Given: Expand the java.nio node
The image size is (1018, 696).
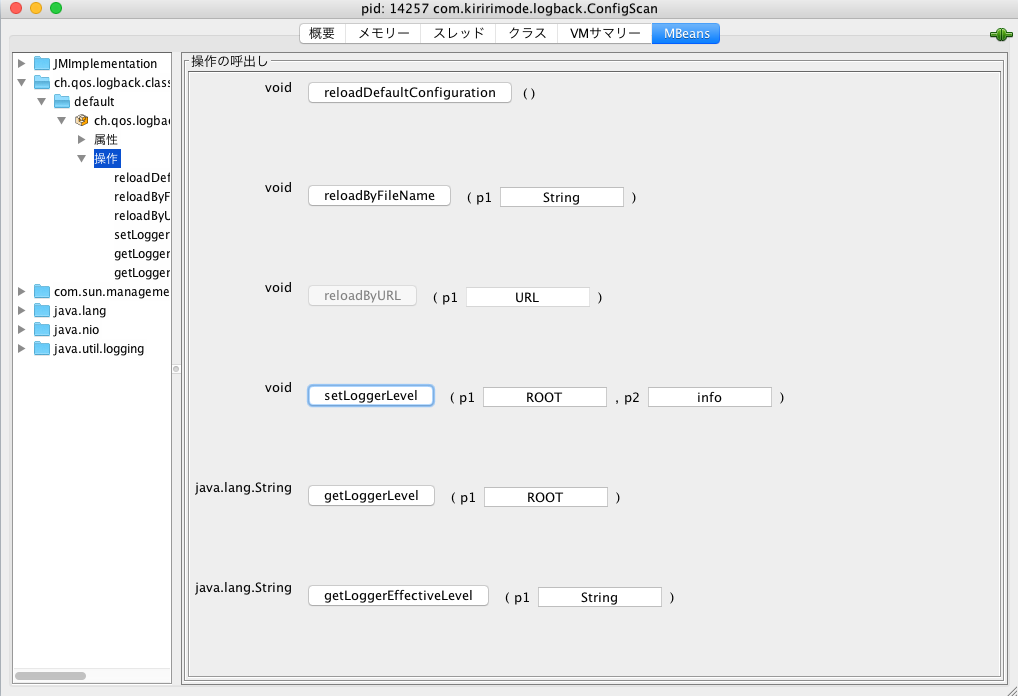Looking at the screenshot, I should pyautogui.click(x=21, y=329).
